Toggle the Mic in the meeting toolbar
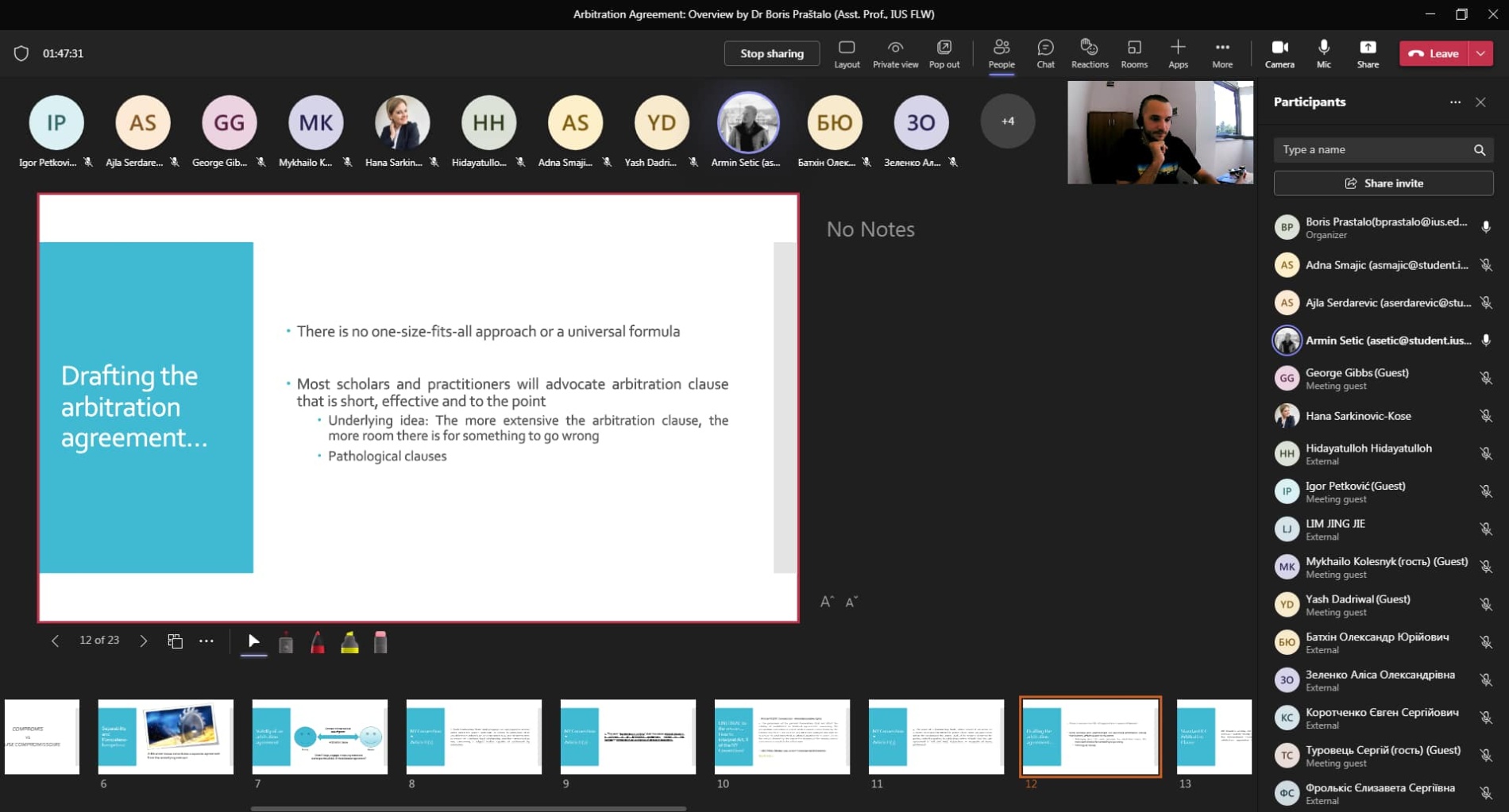This screenshot has width=1509, height=812. (1323, 53)
